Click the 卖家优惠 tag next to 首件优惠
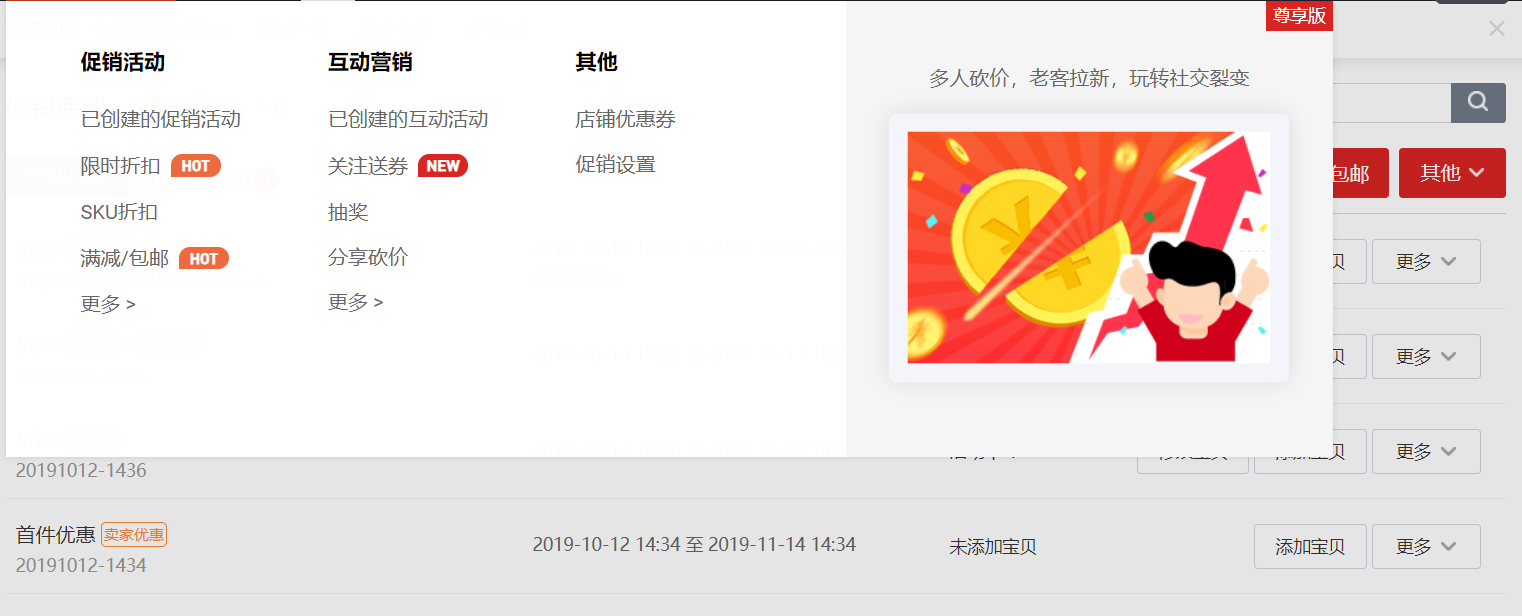This screenshot has width=1522, height=616. click(x=134, y=535)
